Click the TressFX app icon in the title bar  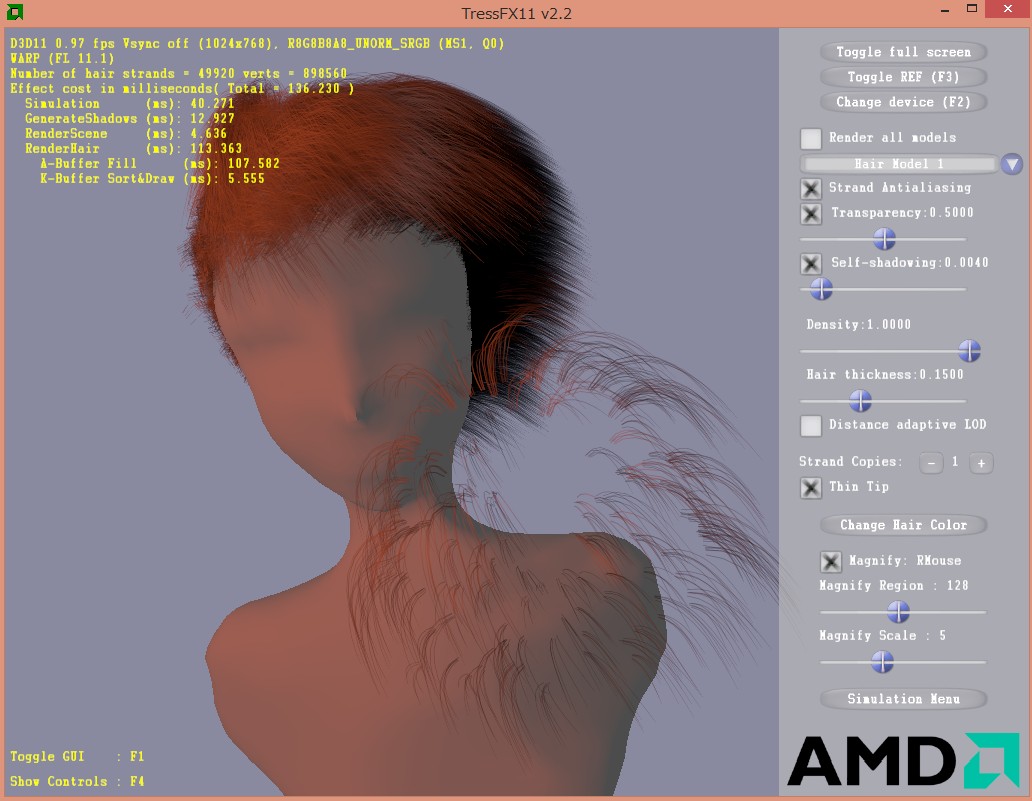point(14,13)
